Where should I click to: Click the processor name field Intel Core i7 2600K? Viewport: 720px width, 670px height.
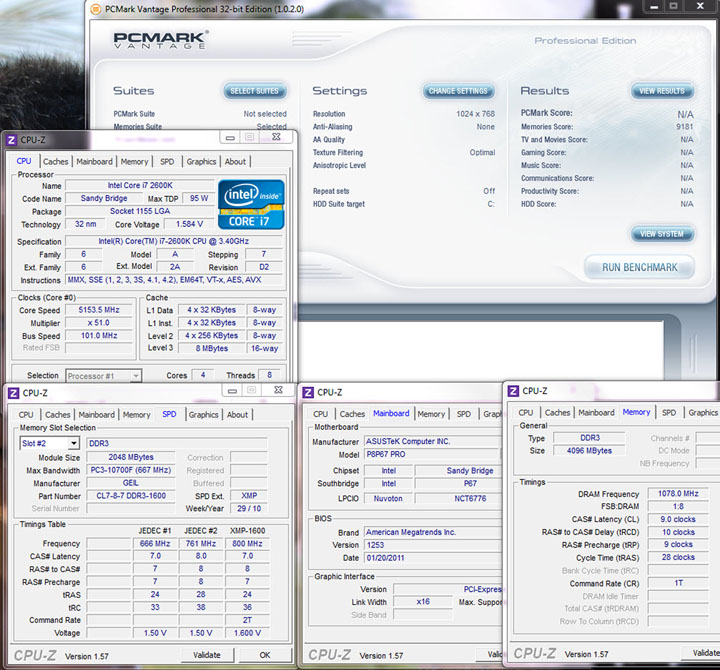pos(140,186)
